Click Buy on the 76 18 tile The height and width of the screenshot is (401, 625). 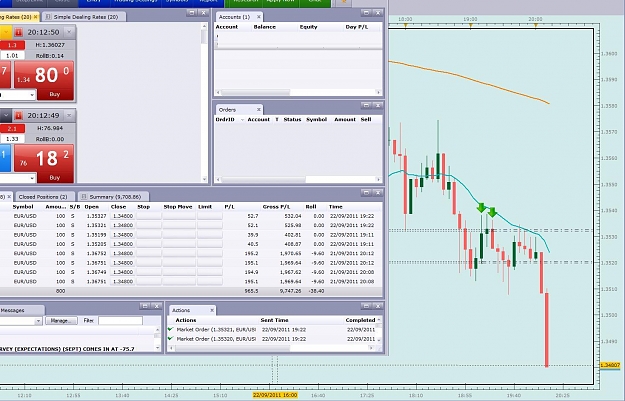click(55, 178)
